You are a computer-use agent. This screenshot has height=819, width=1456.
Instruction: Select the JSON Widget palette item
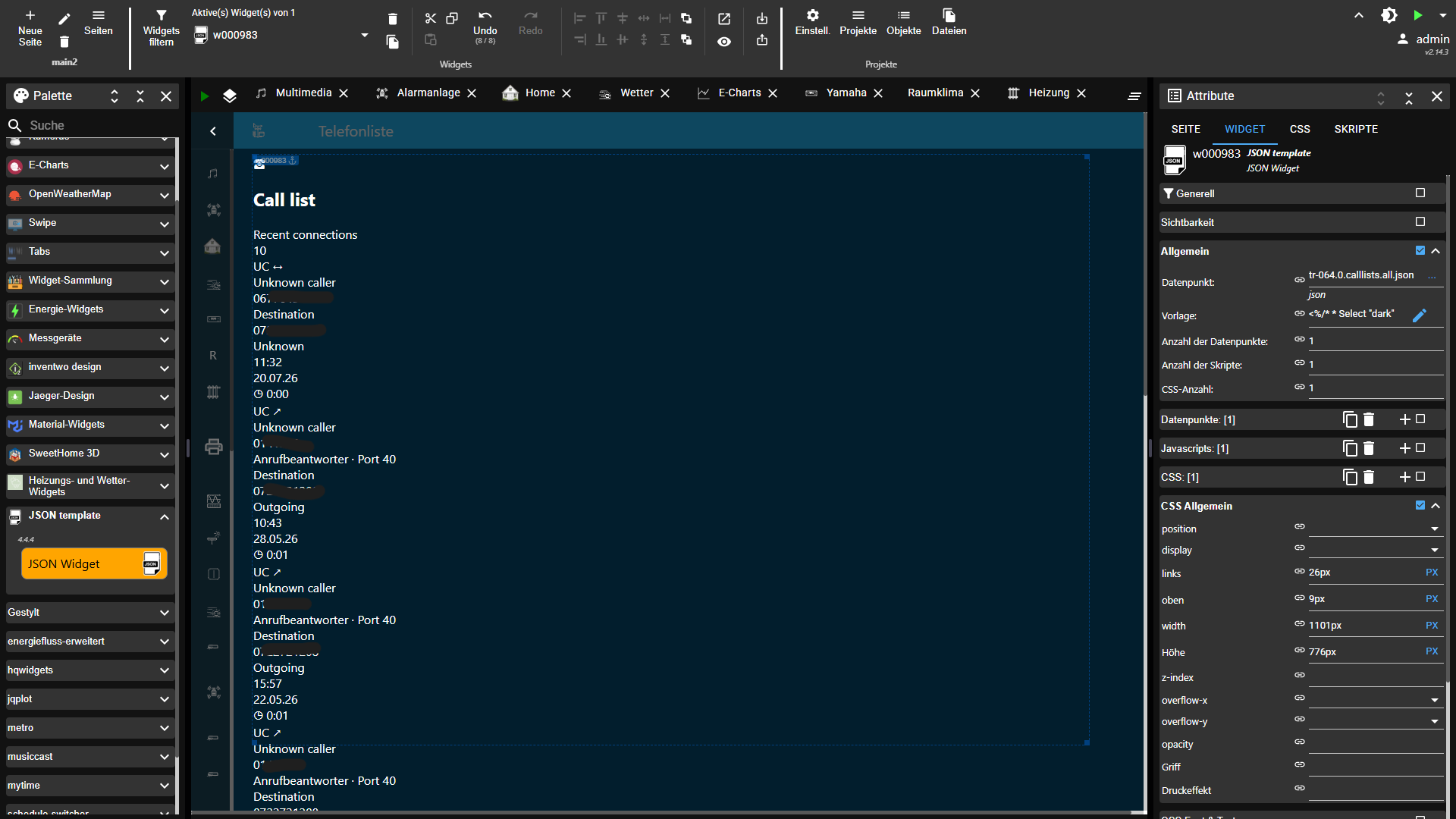(94, 564)
